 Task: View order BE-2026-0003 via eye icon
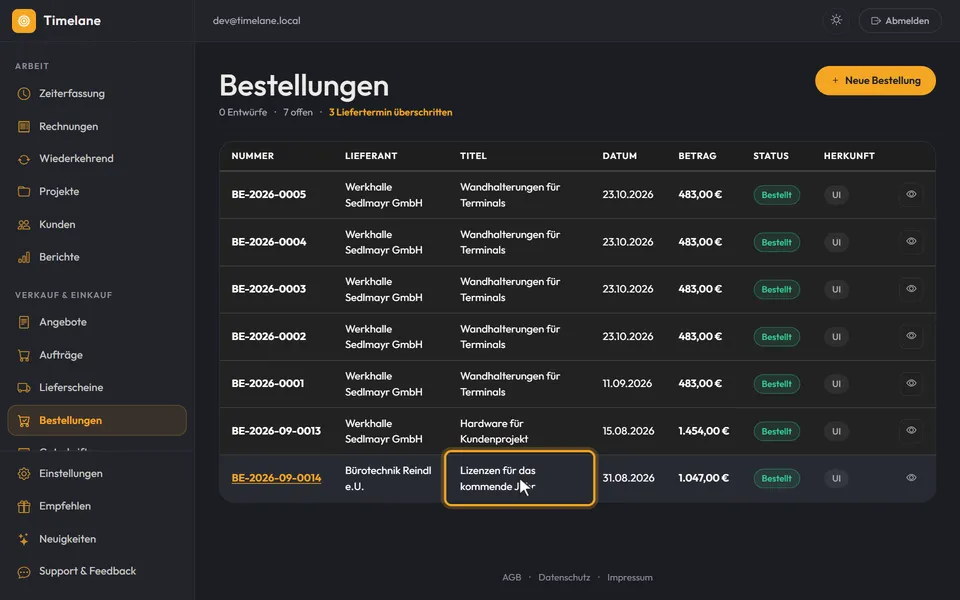coord(911,288)
